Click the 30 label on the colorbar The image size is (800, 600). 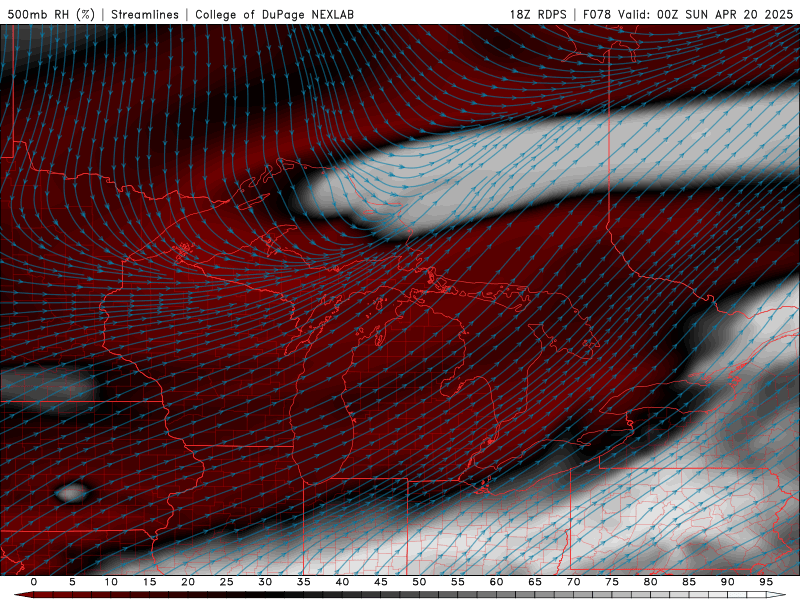point(265,582)
